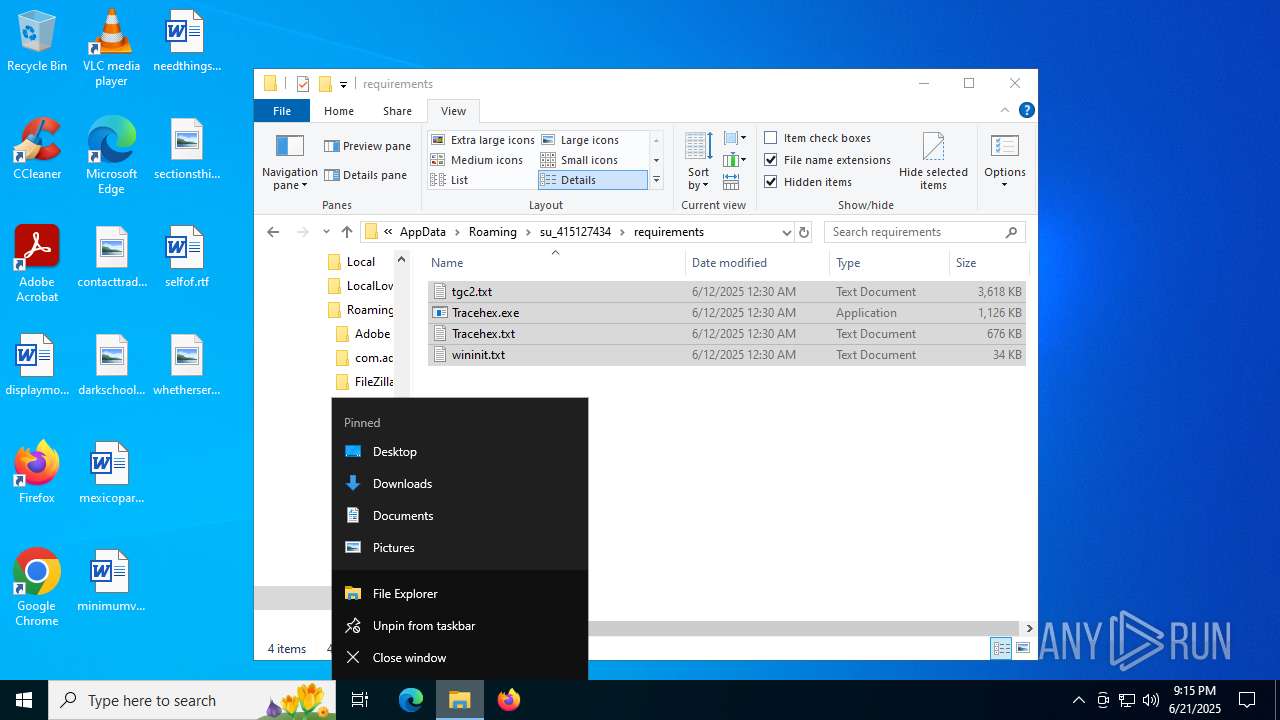Viewport: 1280px width, 720px height.
Task: Open Explorer Help icon
Action: (x=1026, y=110)
